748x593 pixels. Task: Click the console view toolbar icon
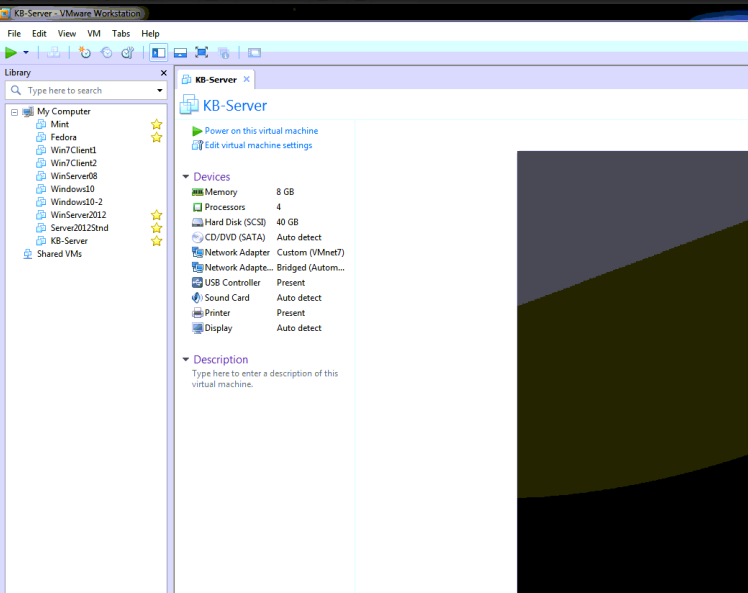(254, 52)
